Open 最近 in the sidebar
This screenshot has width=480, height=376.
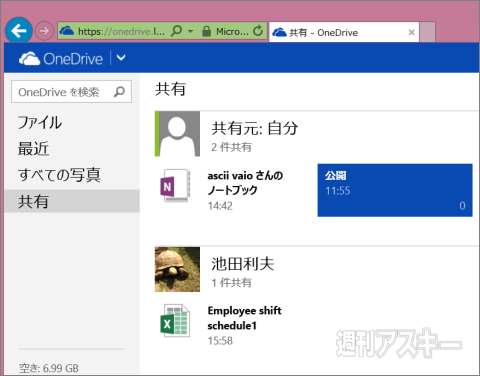point(33,149)
